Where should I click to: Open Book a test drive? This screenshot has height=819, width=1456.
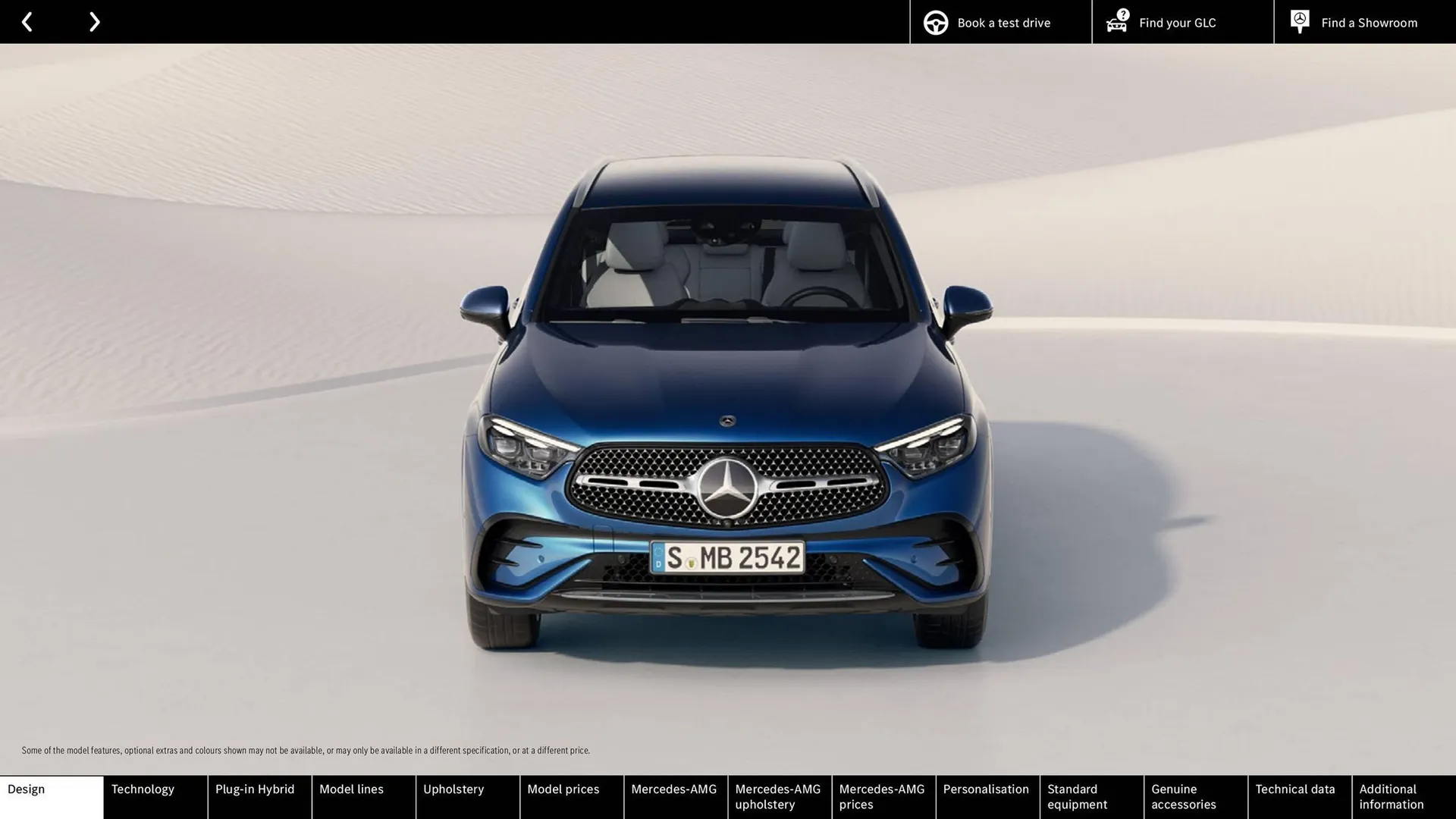[1004, 22]
